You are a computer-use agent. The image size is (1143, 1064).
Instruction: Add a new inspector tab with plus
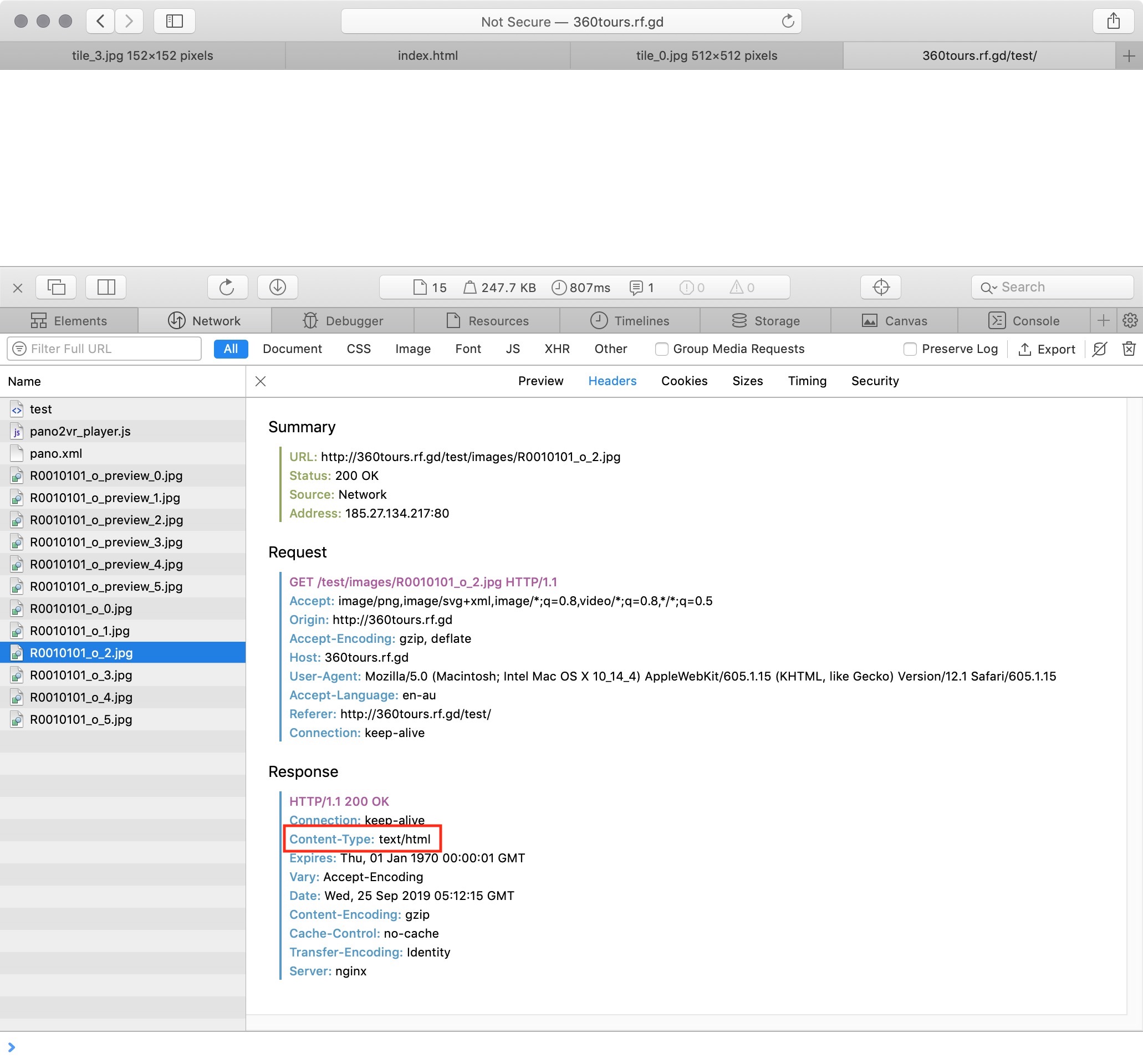[x=1103, y=320]
